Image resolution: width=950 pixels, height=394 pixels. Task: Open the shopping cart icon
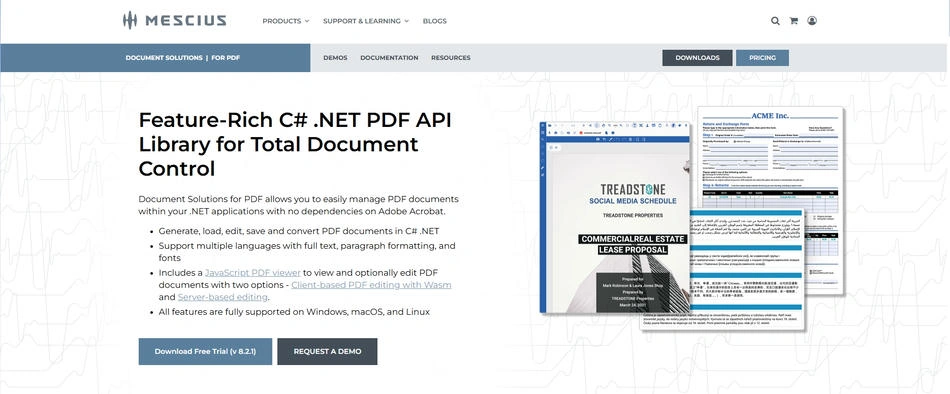[793, 21]
